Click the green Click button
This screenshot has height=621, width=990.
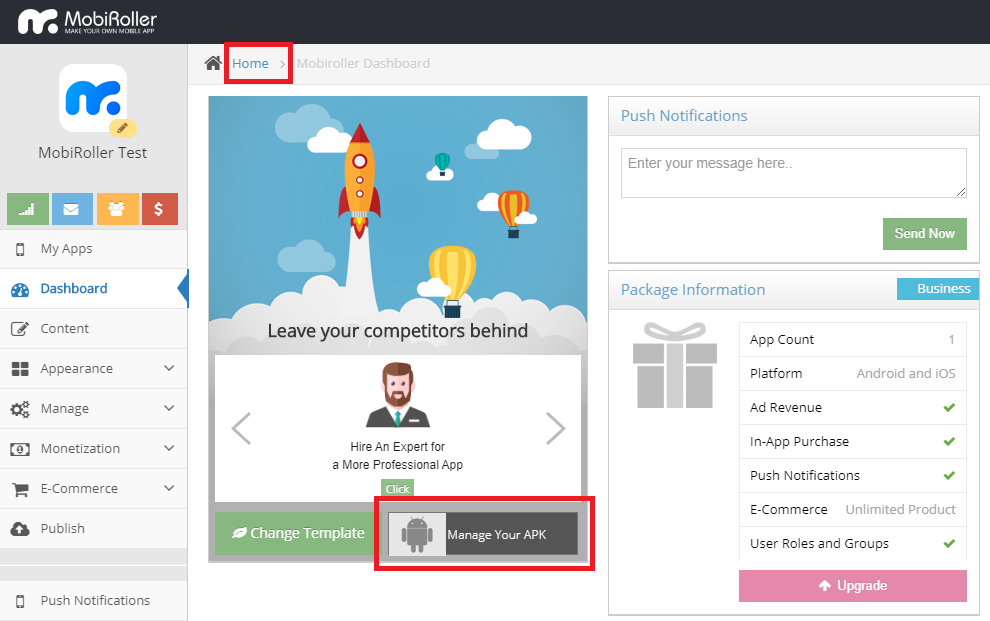(x=397, y=489)
